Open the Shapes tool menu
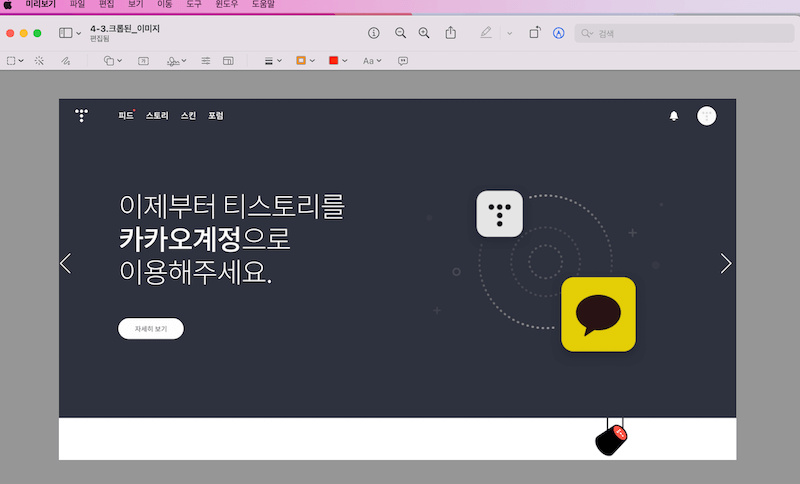Screen dimensions: 800x484 click(113, 61)
